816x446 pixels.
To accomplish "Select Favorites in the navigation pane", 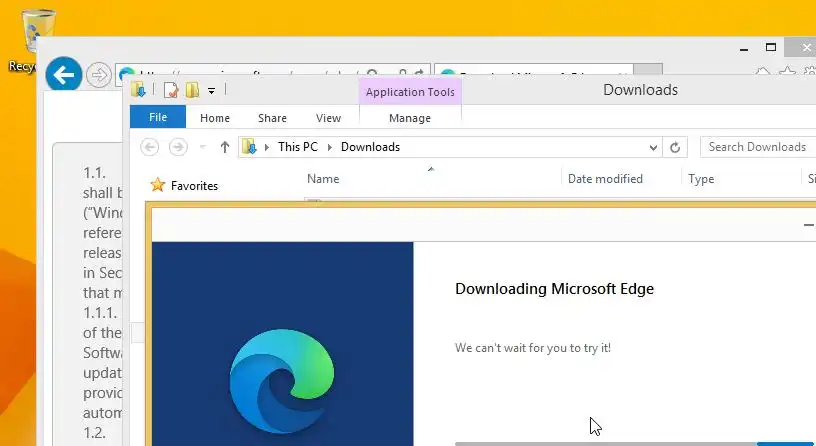I will coord(194,186).
